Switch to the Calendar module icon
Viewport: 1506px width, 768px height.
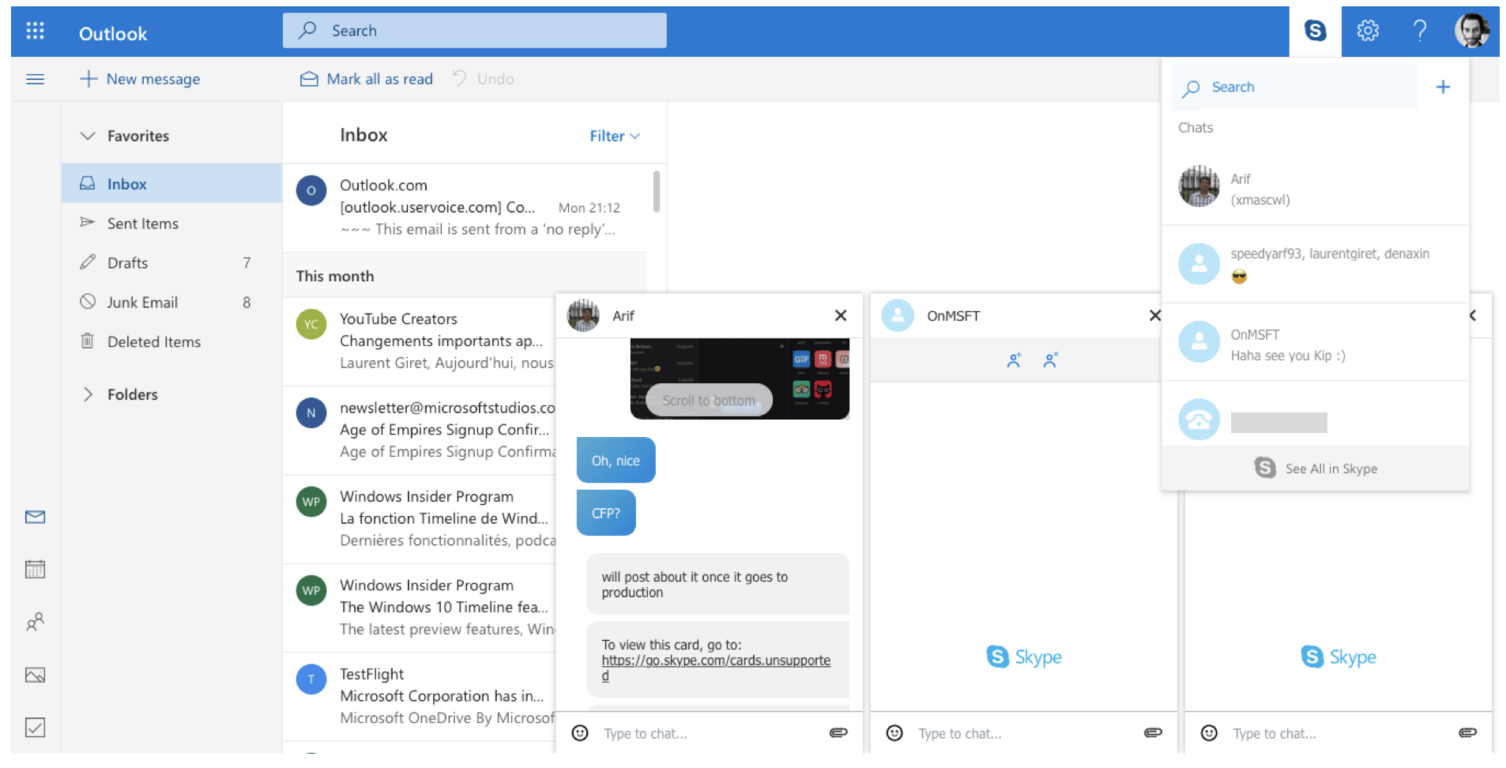(x=35, y=569)
